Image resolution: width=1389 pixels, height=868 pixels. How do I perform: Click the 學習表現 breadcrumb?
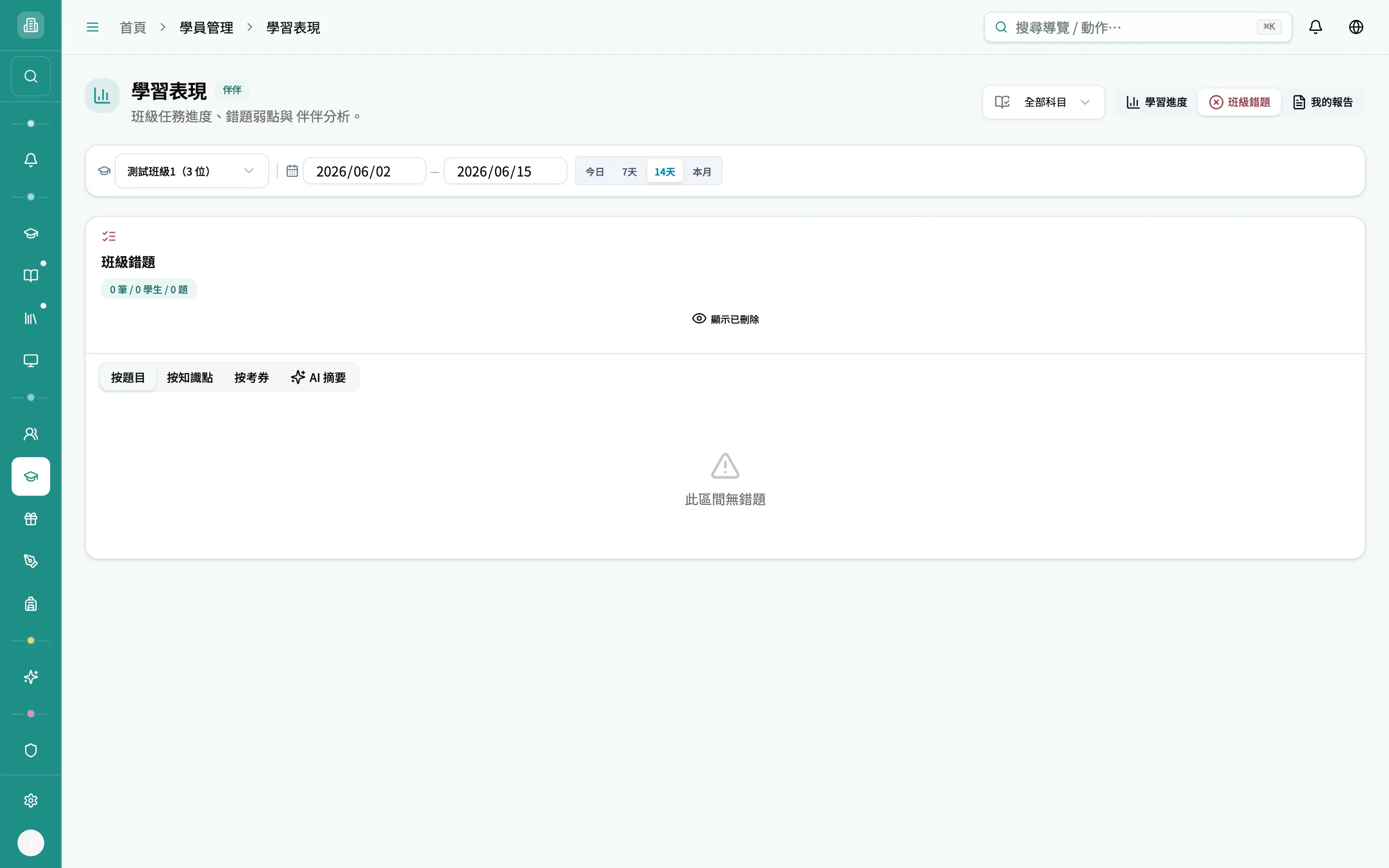tap(293, 27)
